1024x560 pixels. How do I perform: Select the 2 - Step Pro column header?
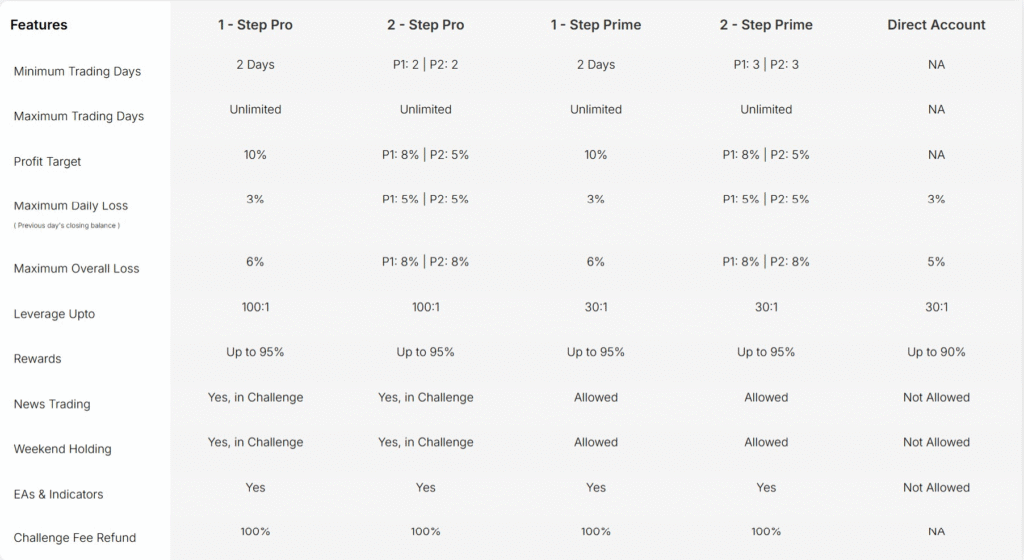coord(426,25)
